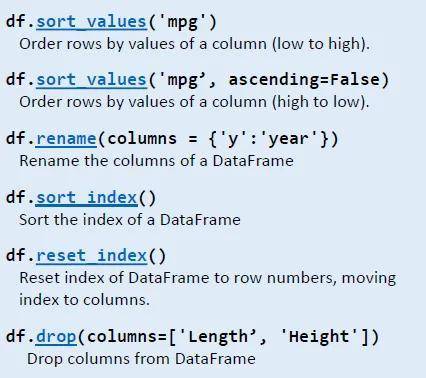Select "Drop columns from DataFrame" description
Screen dimensions: 426x378
[141, 359]
